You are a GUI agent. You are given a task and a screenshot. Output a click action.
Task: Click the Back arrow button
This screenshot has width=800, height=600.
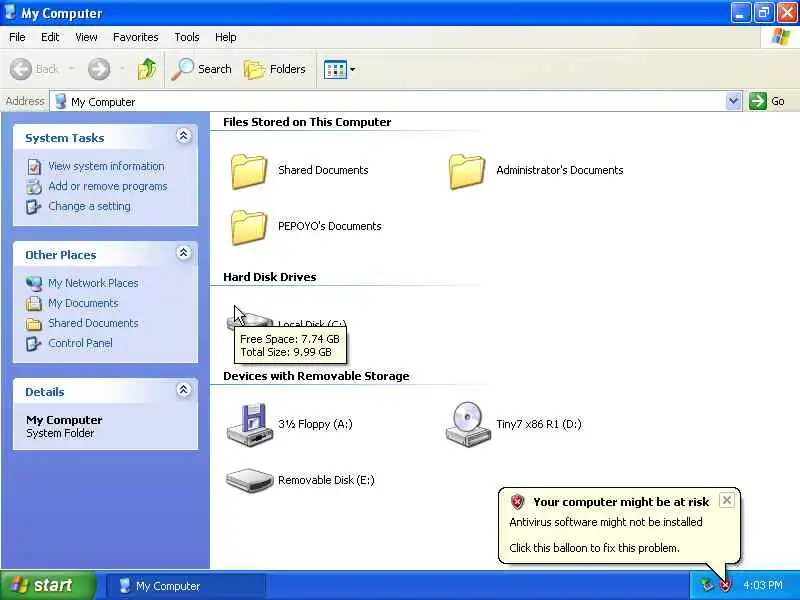tap(21, 69)
